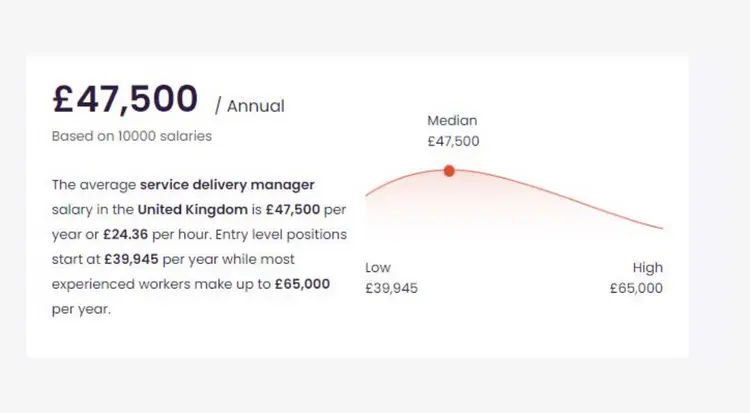This screenshot has height=413, width=750.
Task: Click the "High" label below the chart
Action: coord(647,268)
